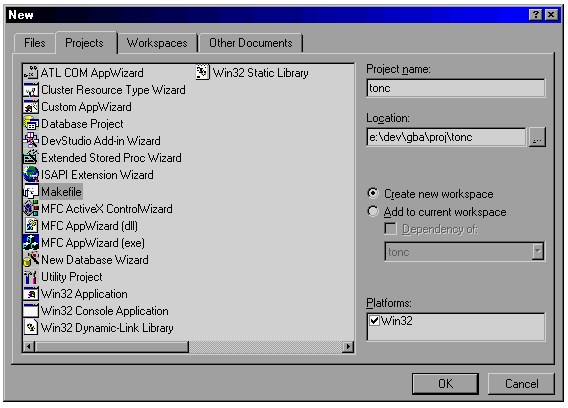
Task: Select 'Utility Project' text entry
Action: point(72,277)
